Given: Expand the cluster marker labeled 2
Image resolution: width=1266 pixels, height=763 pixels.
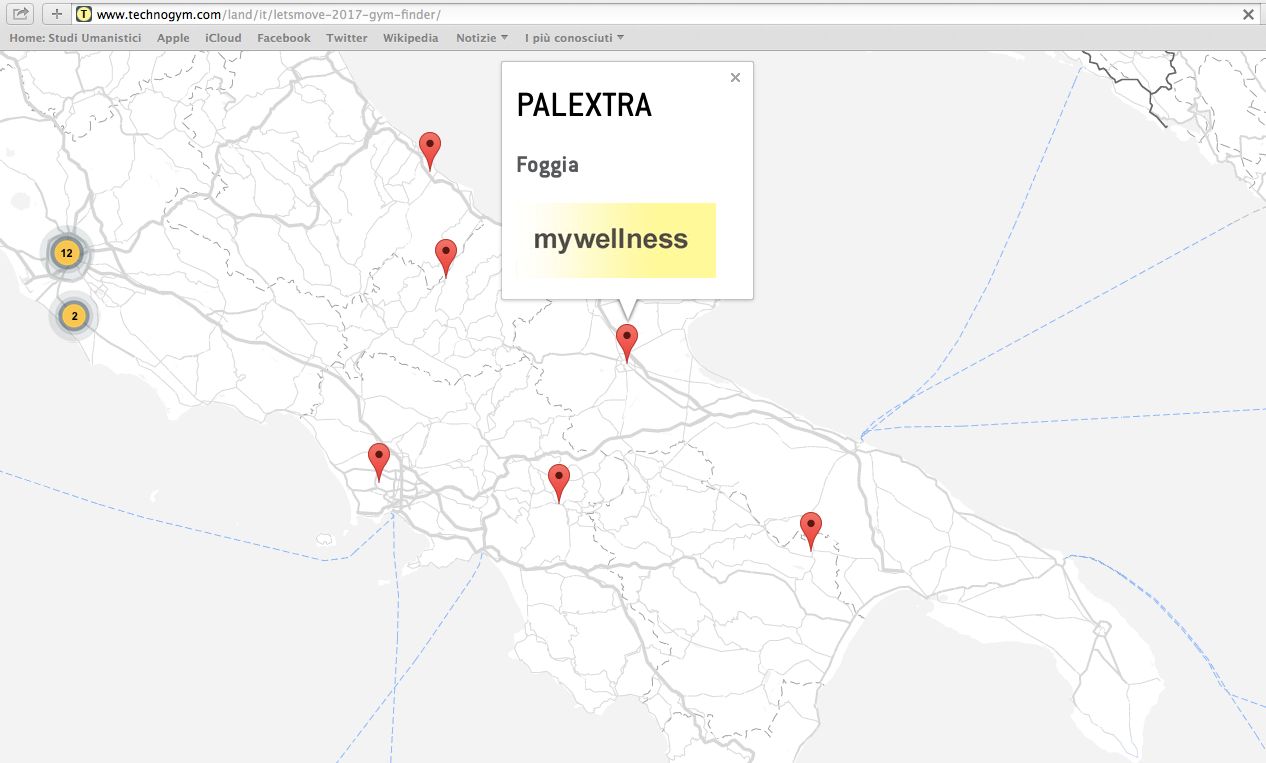Looking at the screenshot, I should (x=74, y=317).
